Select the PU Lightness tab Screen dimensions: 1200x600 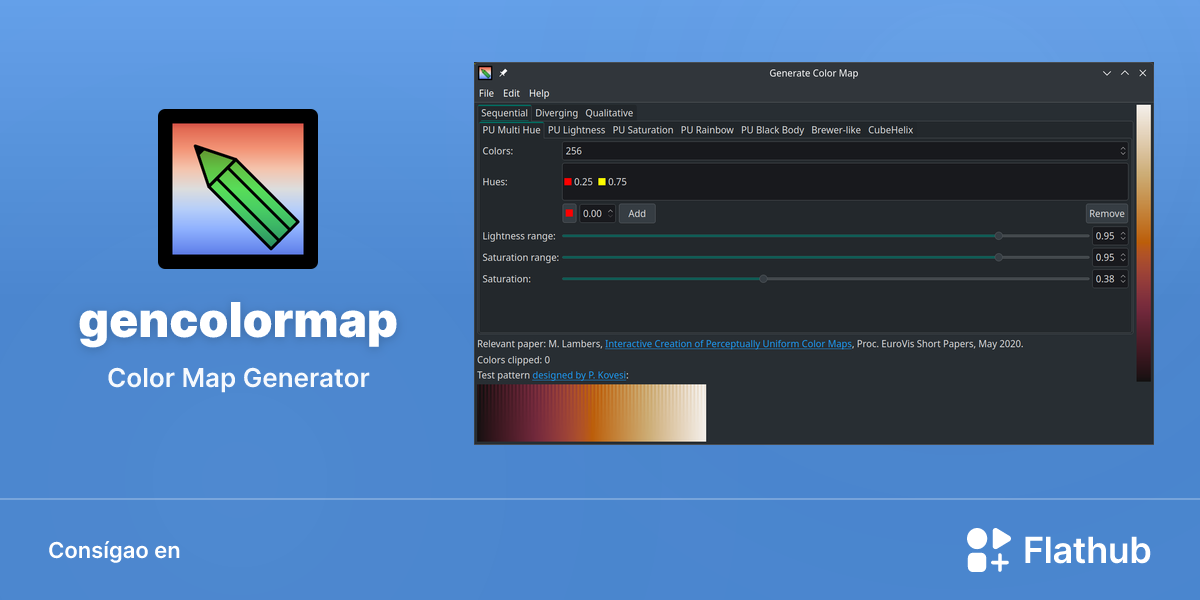pyautogui.click(x=576, y=130)
